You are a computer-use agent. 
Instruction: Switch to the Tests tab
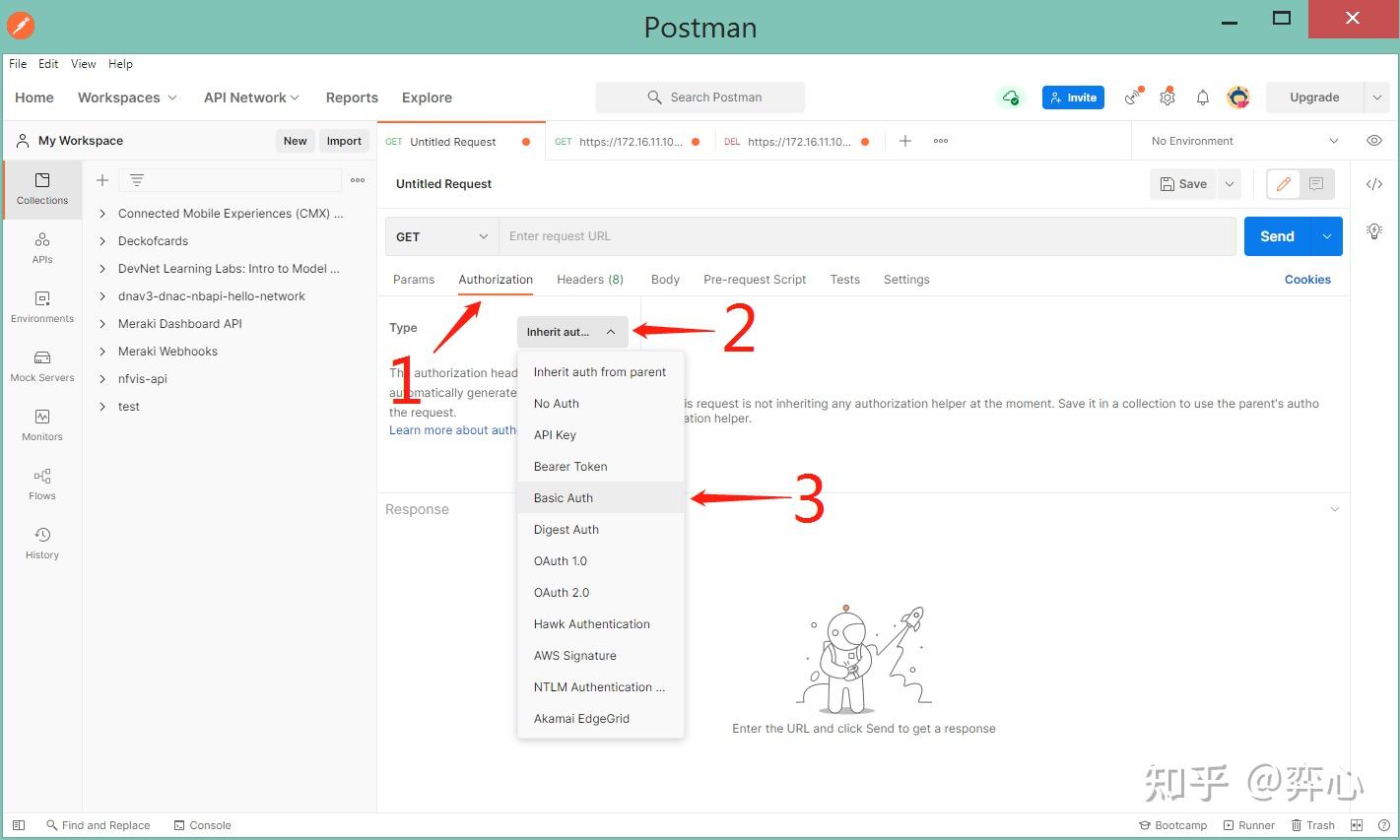point(844,279)
